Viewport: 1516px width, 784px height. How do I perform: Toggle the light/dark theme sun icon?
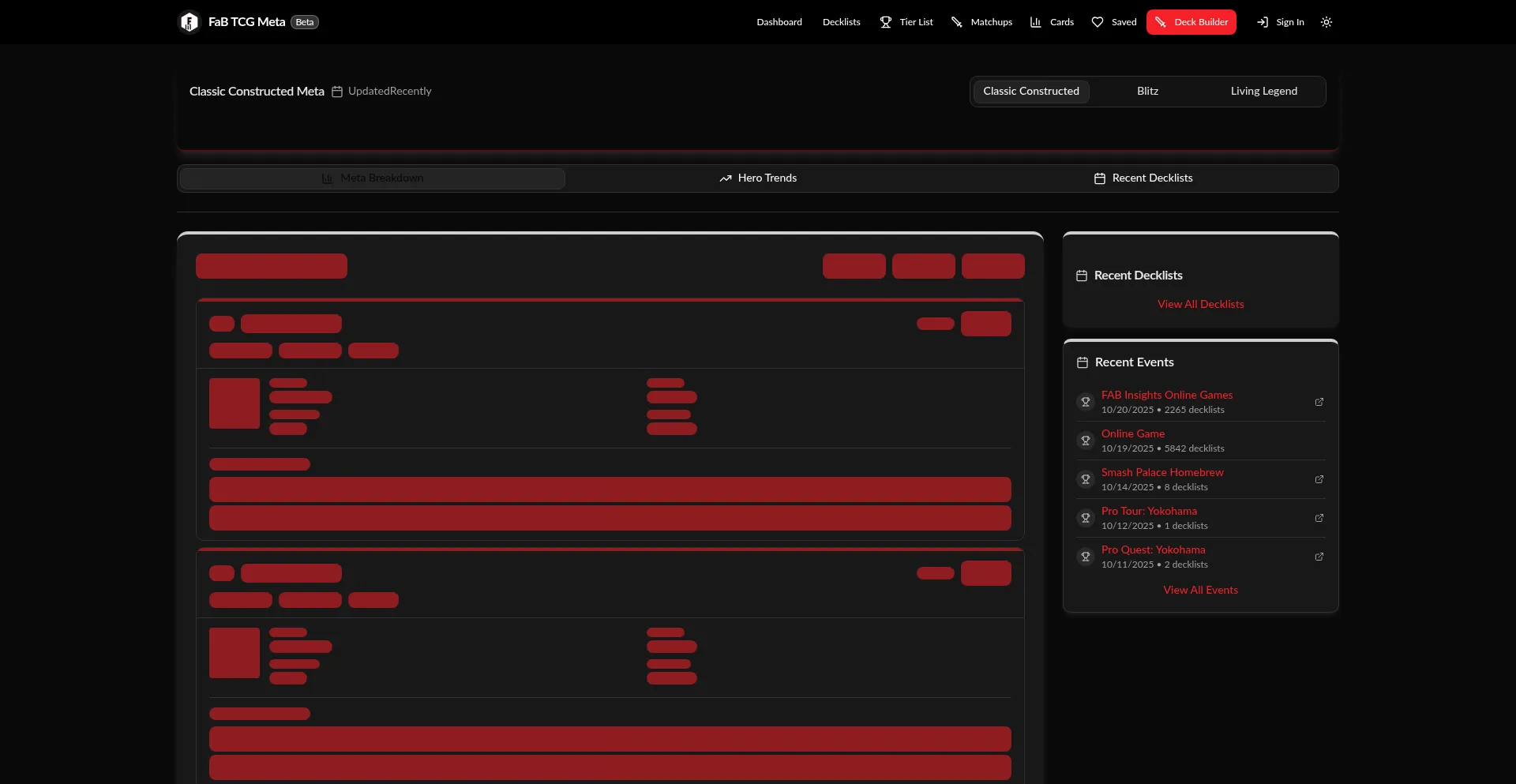point(1326,22)
